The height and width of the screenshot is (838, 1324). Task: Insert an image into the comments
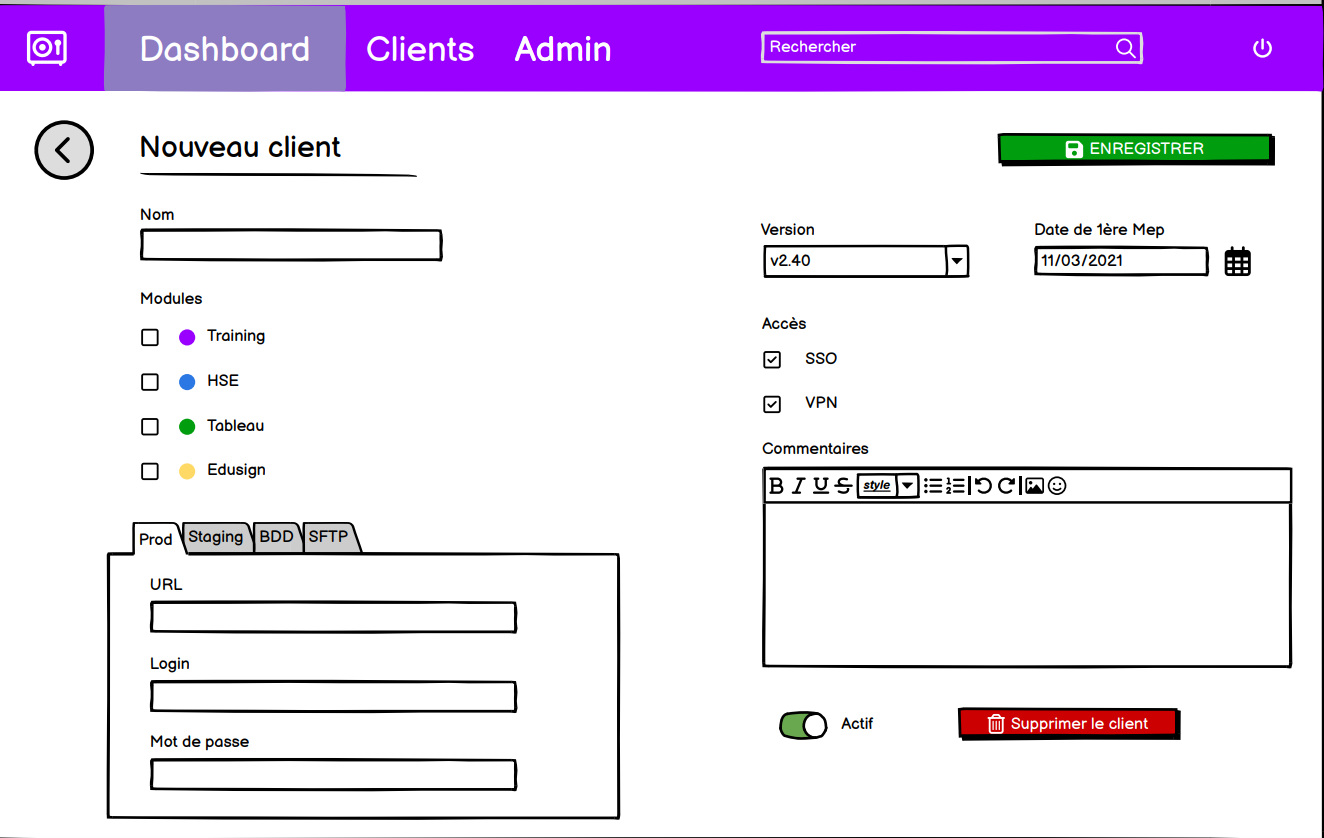[1033, 486]
